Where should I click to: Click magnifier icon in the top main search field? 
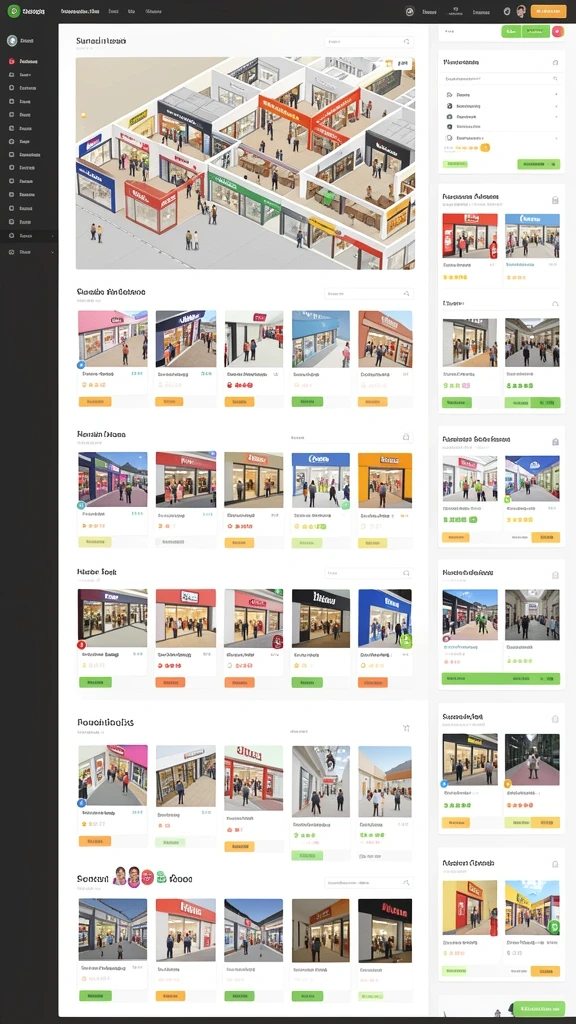tap(406, 42)
